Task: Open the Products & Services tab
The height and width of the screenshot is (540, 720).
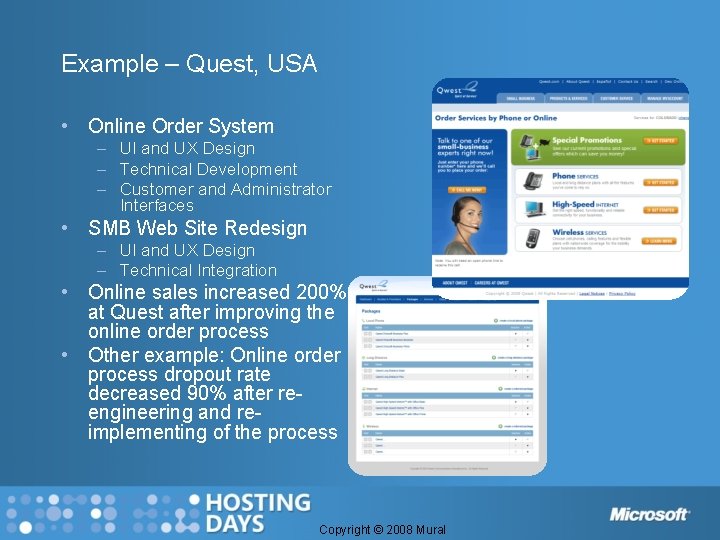Action: 568,98
